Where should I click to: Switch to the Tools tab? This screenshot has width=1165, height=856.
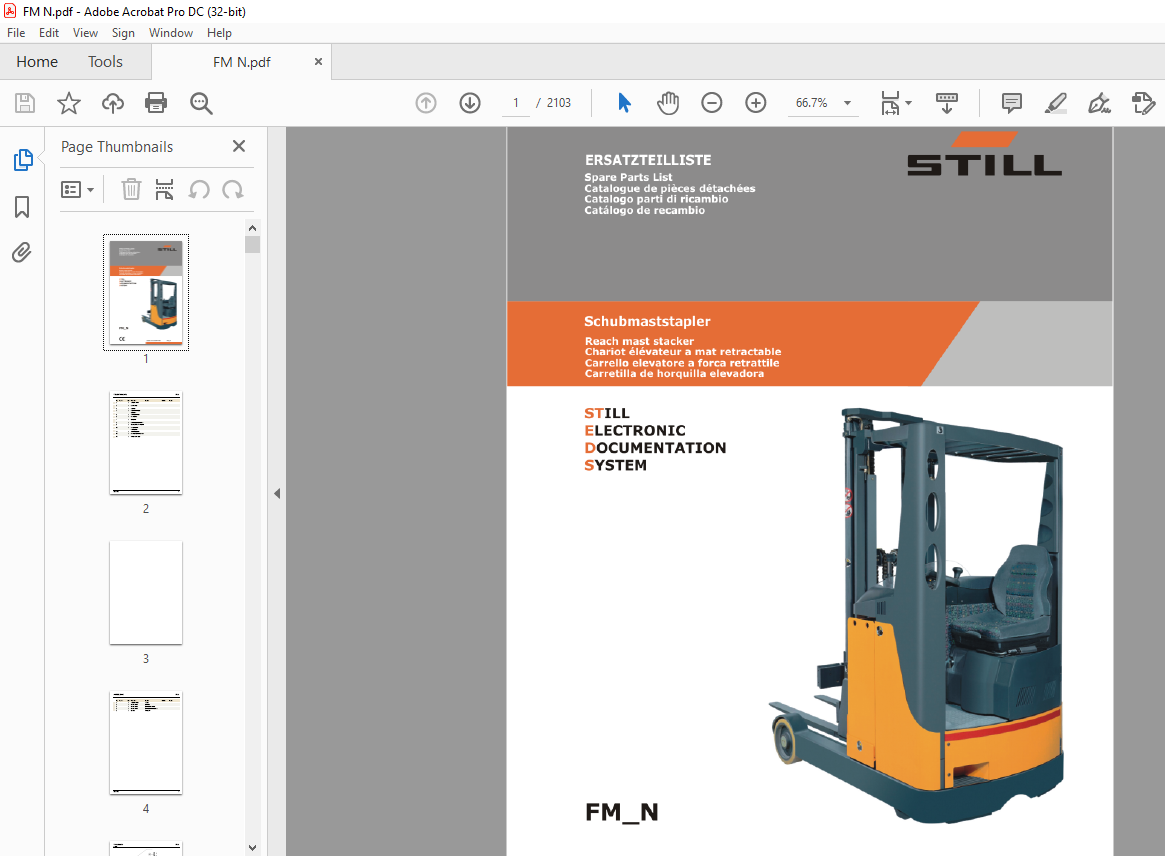106,62
